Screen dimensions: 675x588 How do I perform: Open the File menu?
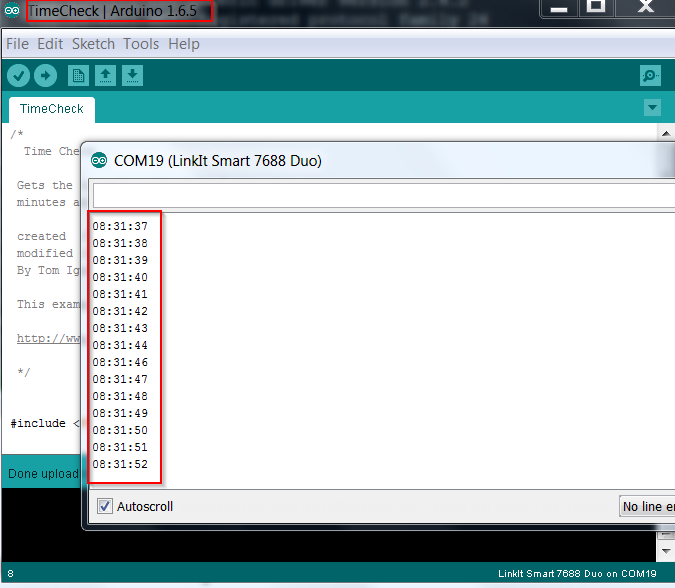pos(18,44)
